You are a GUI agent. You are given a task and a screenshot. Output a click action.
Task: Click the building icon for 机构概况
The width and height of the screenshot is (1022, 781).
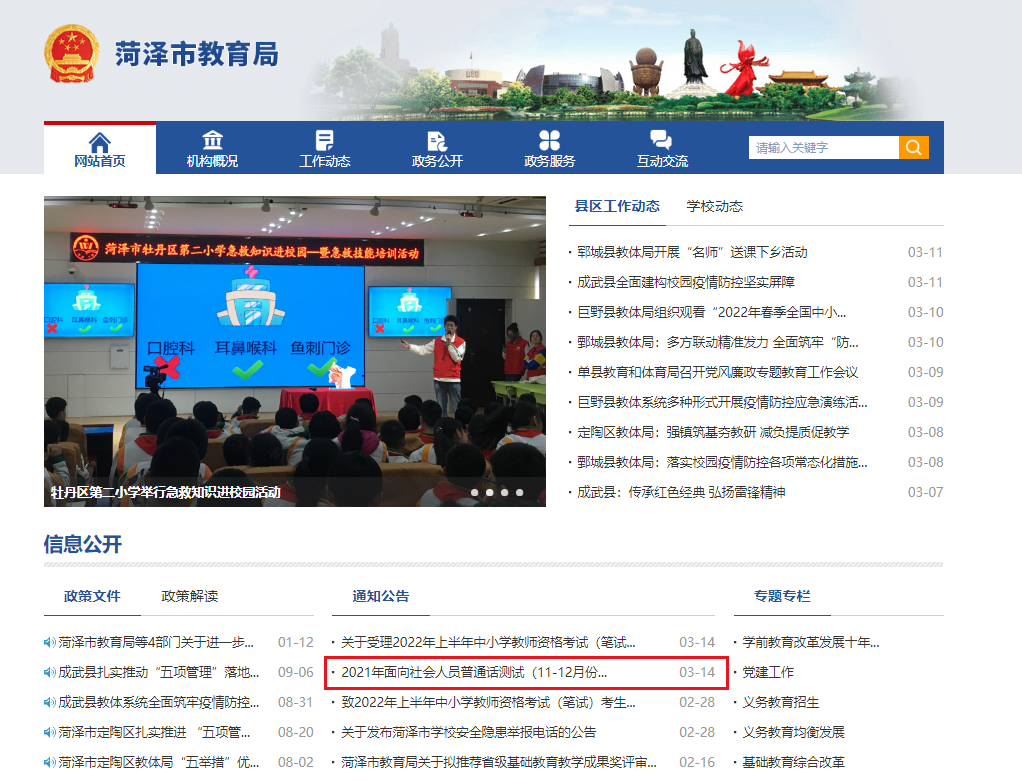[212, 140]
